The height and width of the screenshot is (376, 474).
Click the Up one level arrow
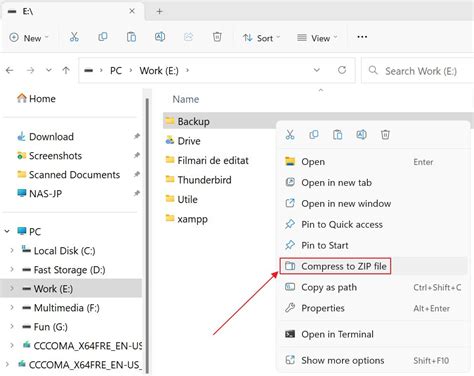[66, 70]
